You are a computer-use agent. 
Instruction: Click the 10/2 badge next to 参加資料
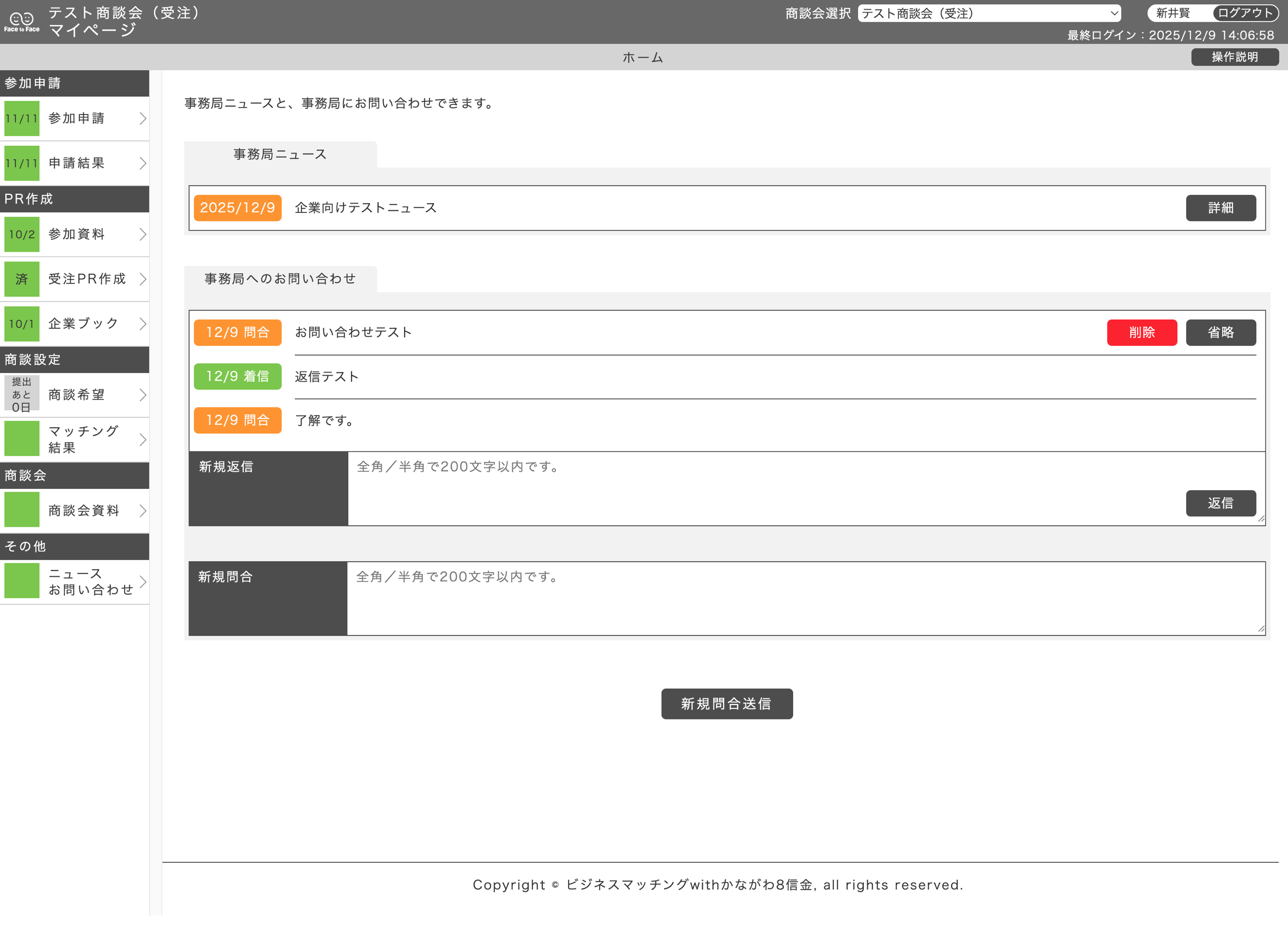(x=22, y=234)
